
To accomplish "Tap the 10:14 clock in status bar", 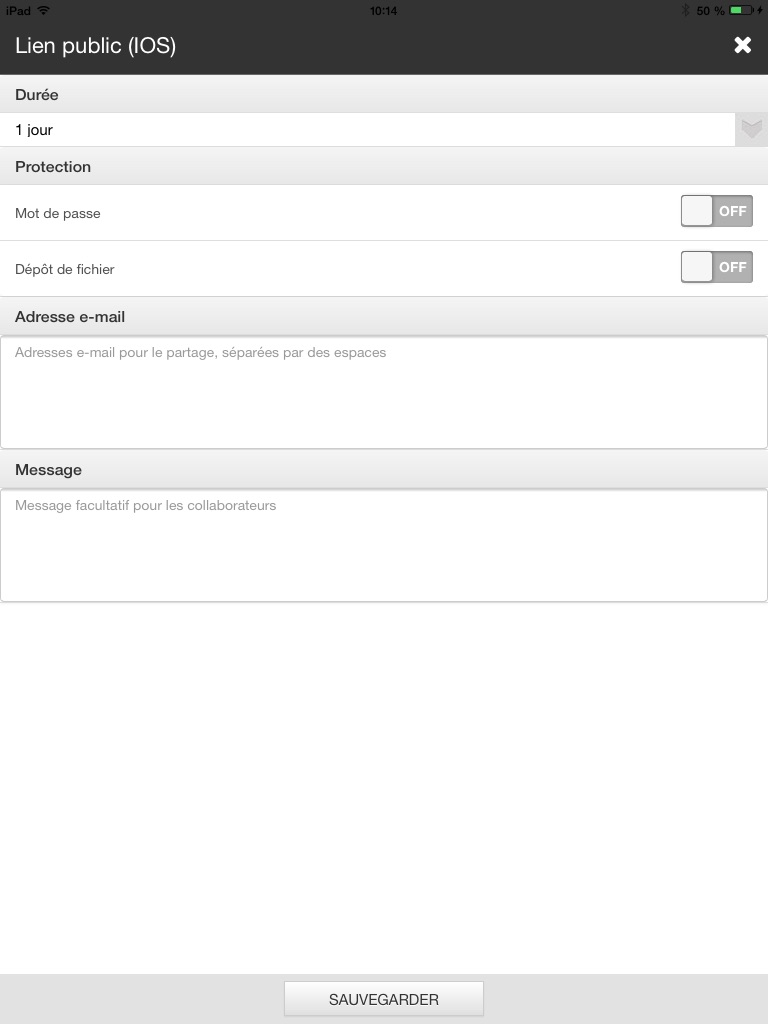I will (x=383, y=10).
